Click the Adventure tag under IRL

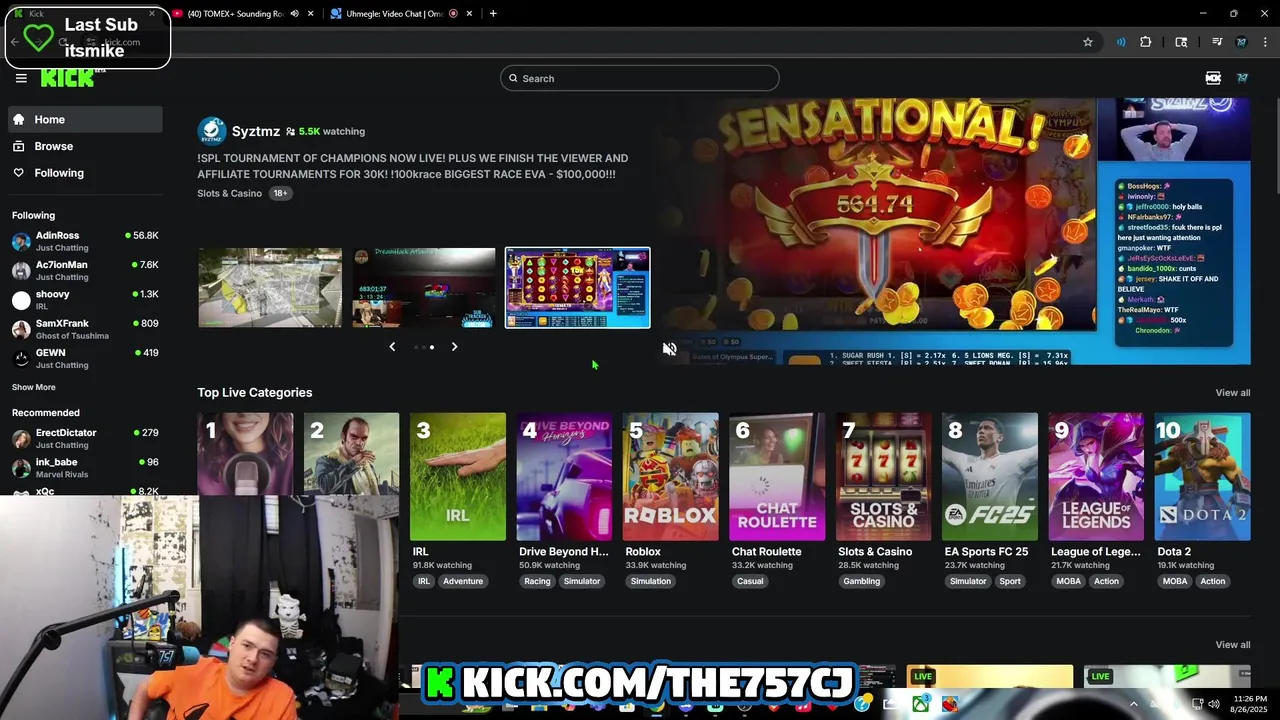[463, 581]
